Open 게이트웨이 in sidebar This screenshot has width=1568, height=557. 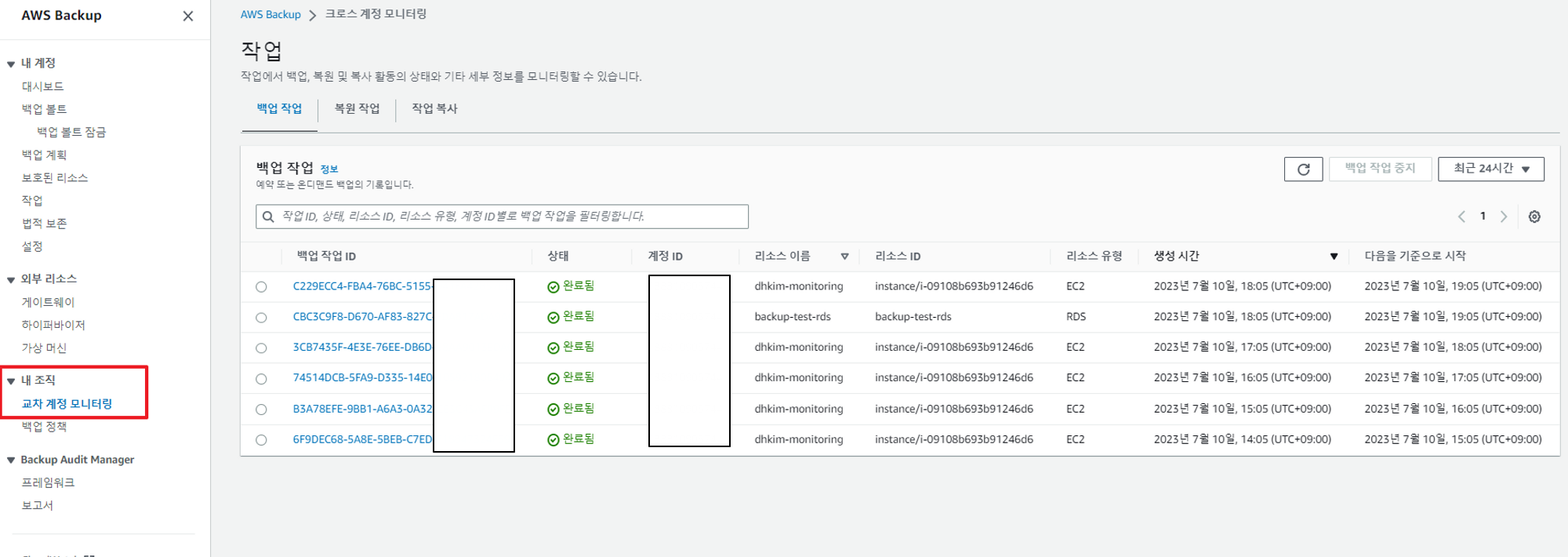coord(48,302)
